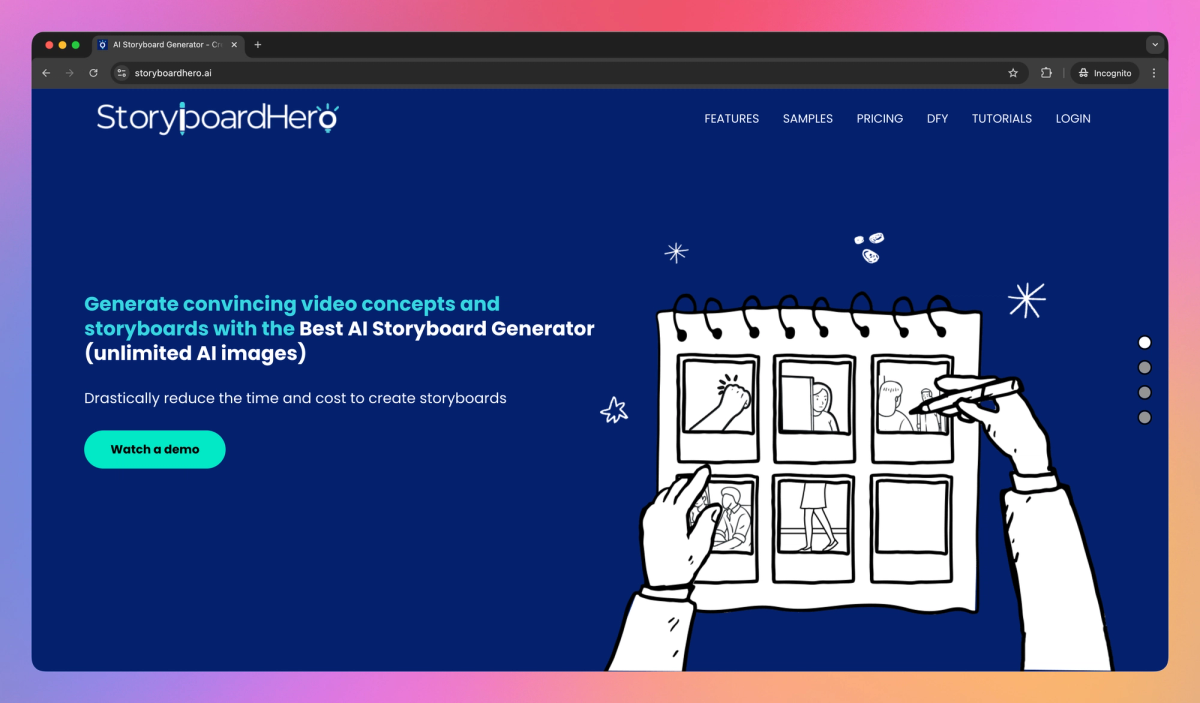Click the Incognito indicator
This screenshot has height=703, width=1200.
[x=1105, y=73]
